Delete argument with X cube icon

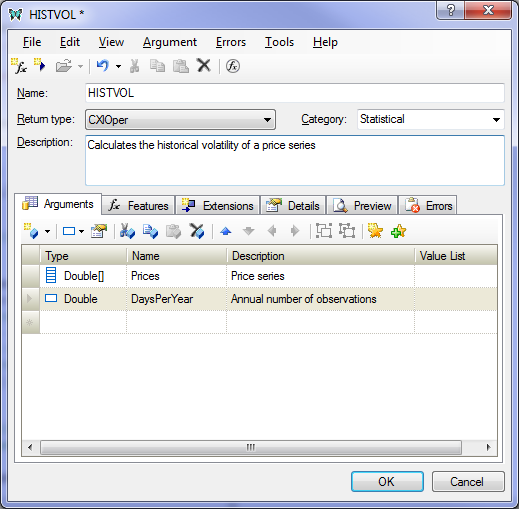click(x=197, y=231)
